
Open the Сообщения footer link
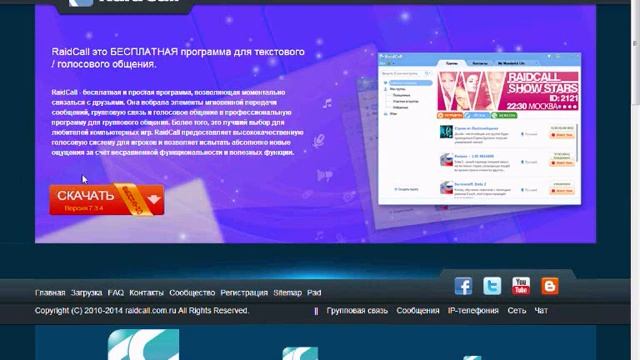click(418, 311)
